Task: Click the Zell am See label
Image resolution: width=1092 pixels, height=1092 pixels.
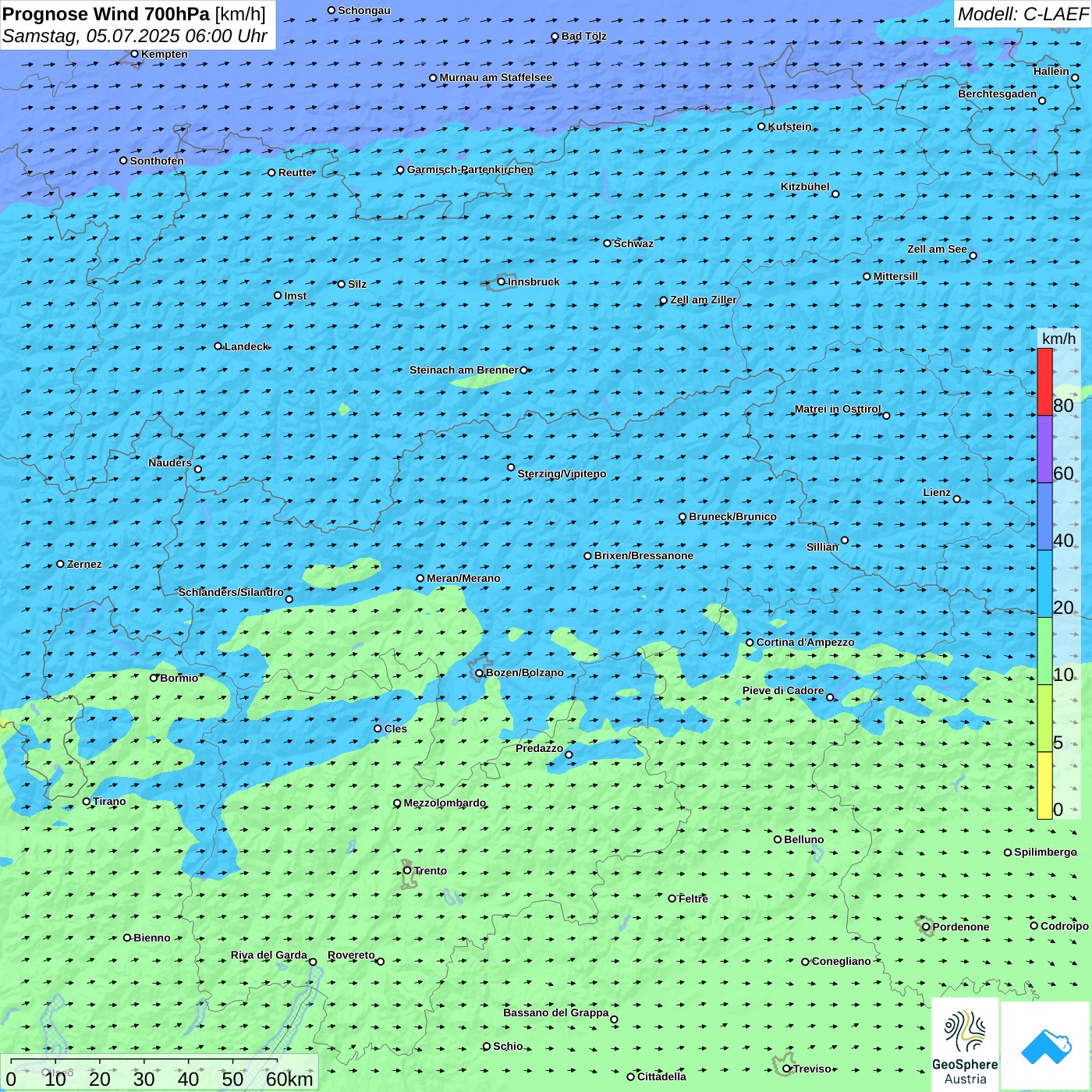Action: pos(937,249)
